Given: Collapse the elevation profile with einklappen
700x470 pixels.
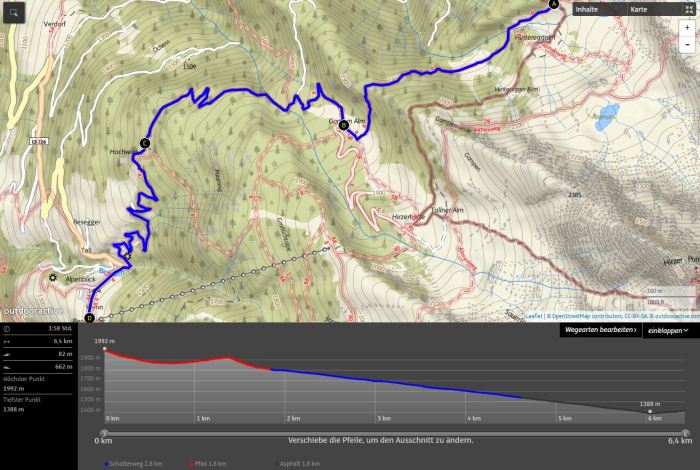Looking at the screenshot, I should point(669,330).
